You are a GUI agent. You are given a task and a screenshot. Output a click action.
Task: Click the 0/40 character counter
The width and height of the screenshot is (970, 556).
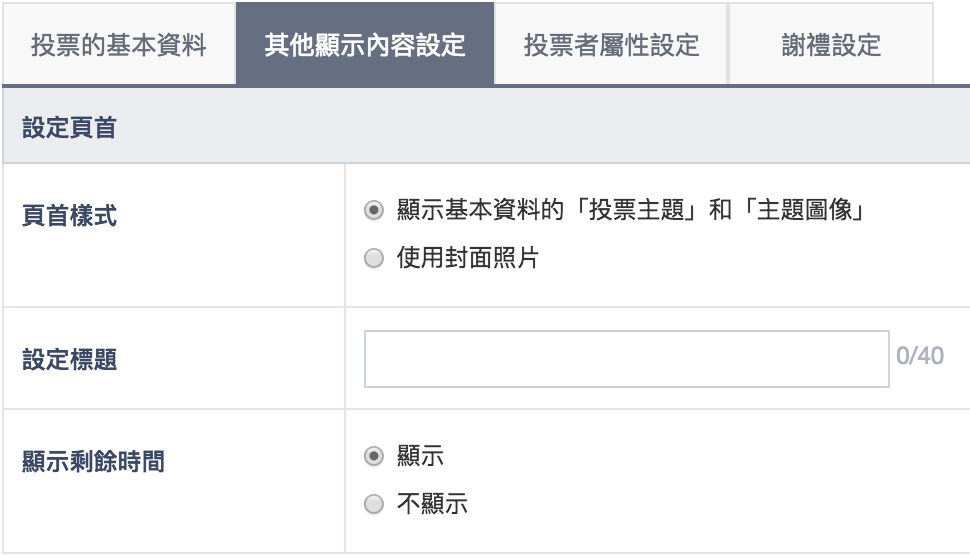(x=920, y=357)
